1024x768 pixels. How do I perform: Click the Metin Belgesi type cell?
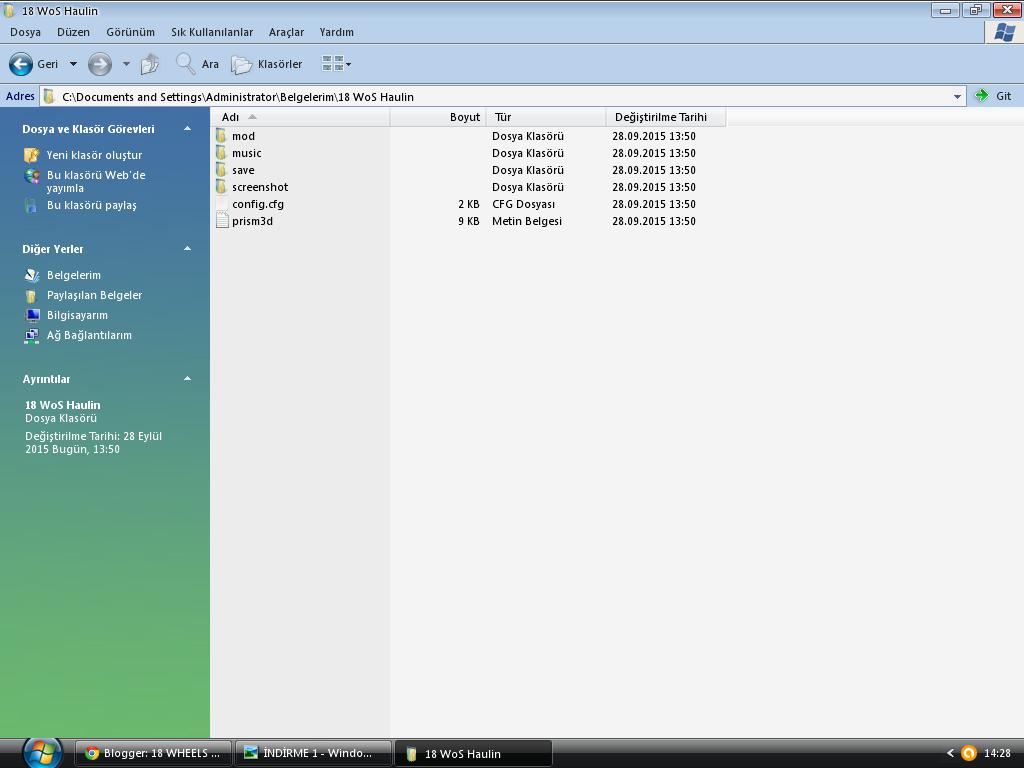[x=527, y=221]
